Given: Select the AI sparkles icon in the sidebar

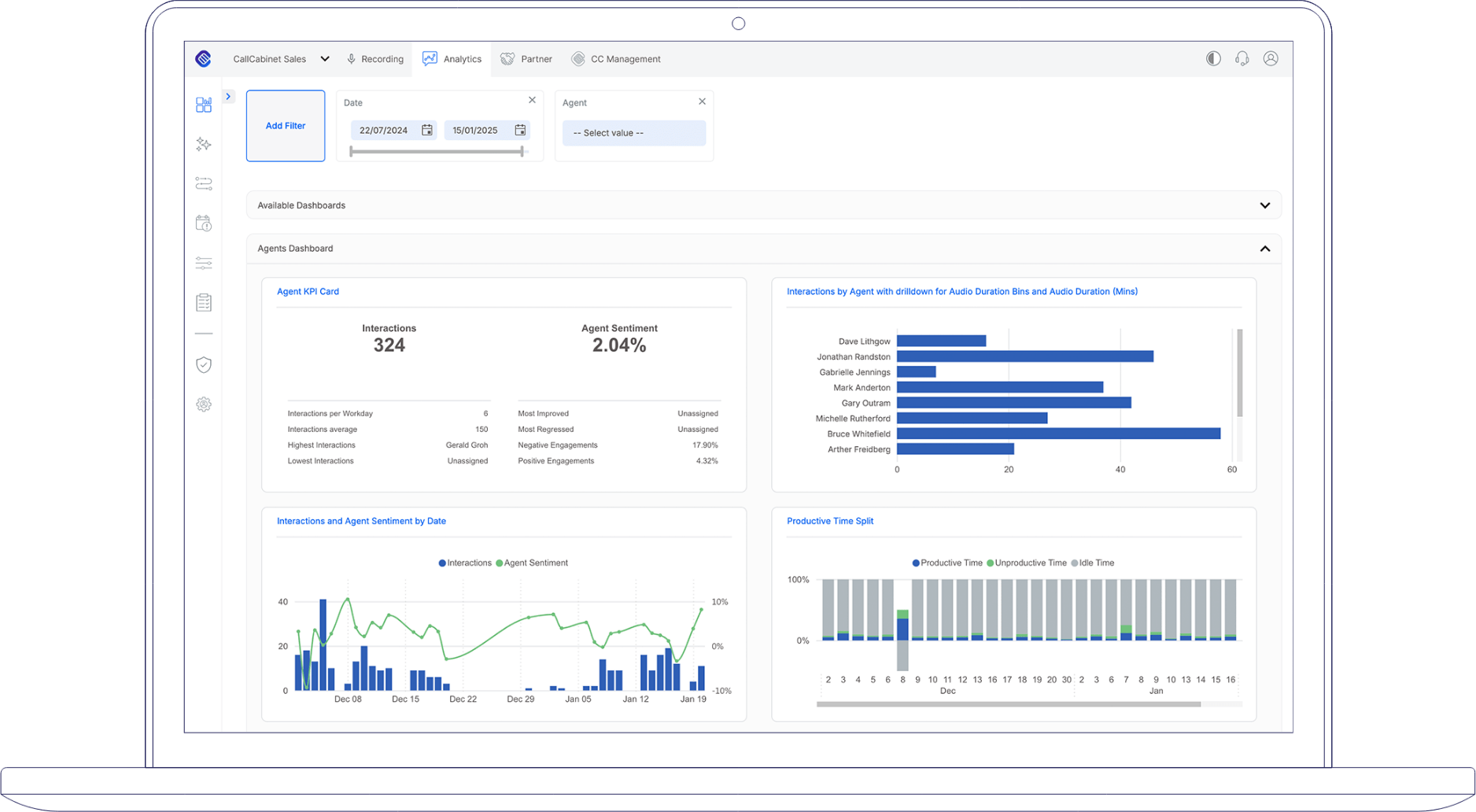Looking at the screenshot, I should click(203, 144).
